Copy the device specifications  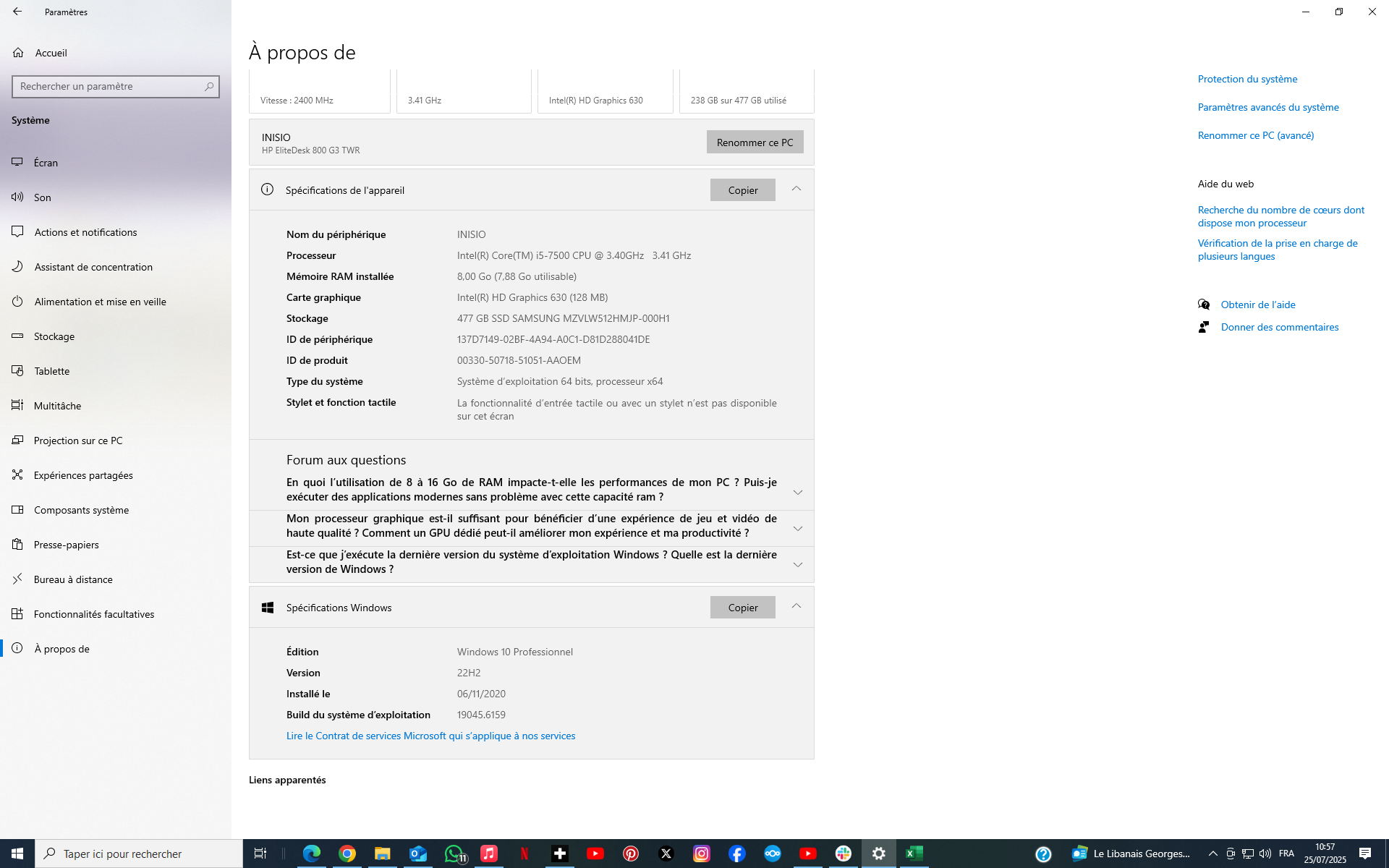click(x=742, y=190)
